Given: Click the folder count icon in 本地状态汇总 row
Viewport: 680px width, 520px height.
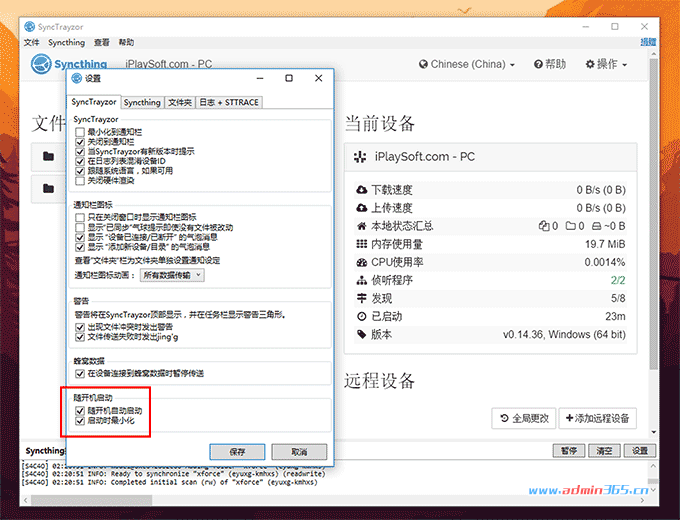Looking at the screenshot, I should pos(571,226).
